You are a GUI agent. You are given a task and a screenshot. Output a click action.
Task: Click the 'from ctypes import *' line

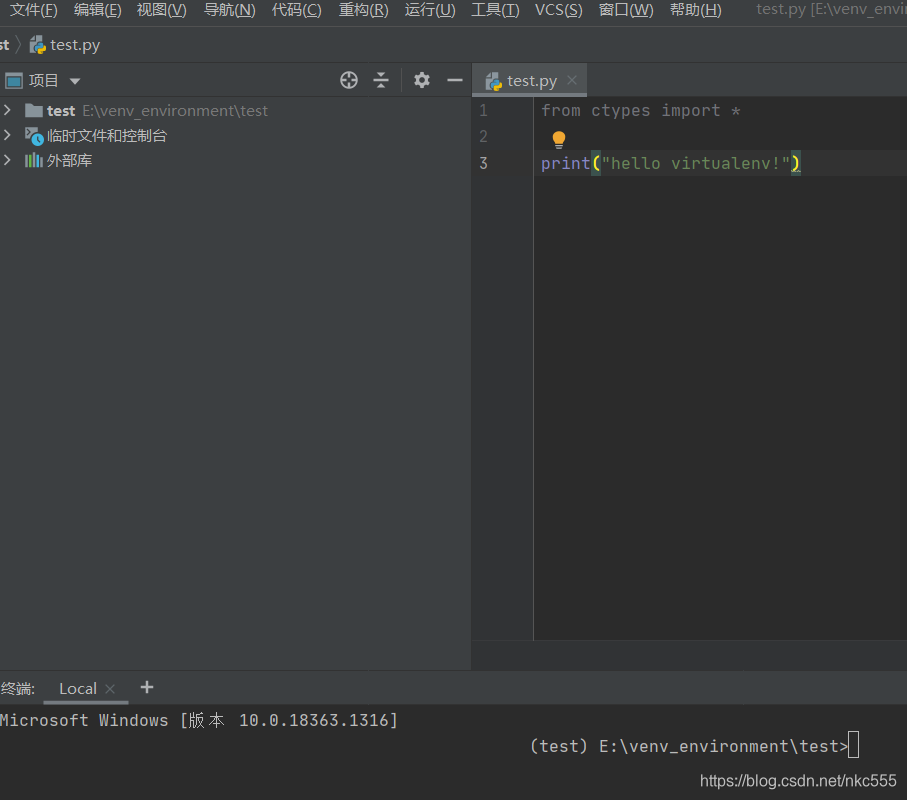pyautogui.click(x=641, y=110)
